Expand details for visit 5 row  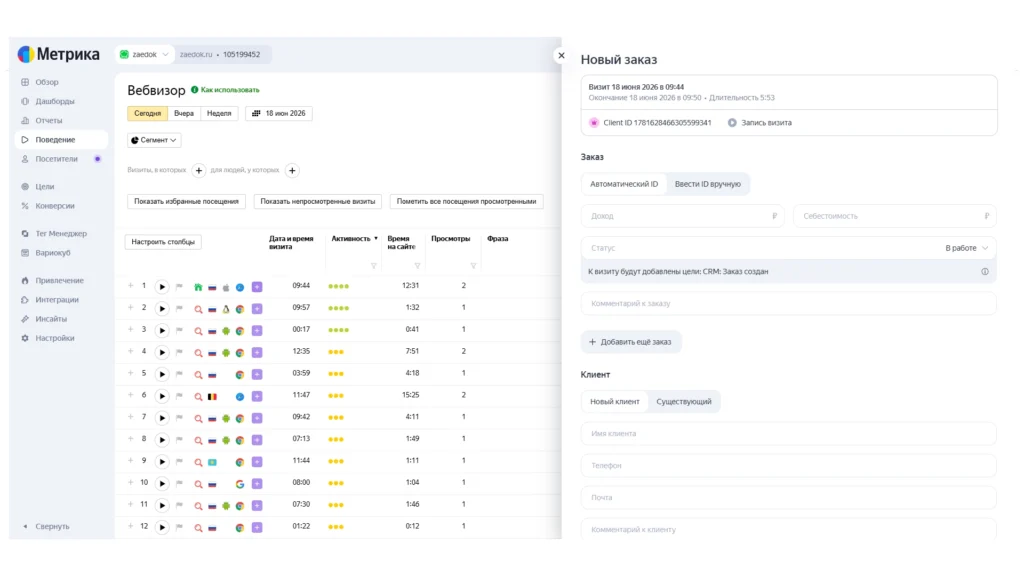(131, 374)
